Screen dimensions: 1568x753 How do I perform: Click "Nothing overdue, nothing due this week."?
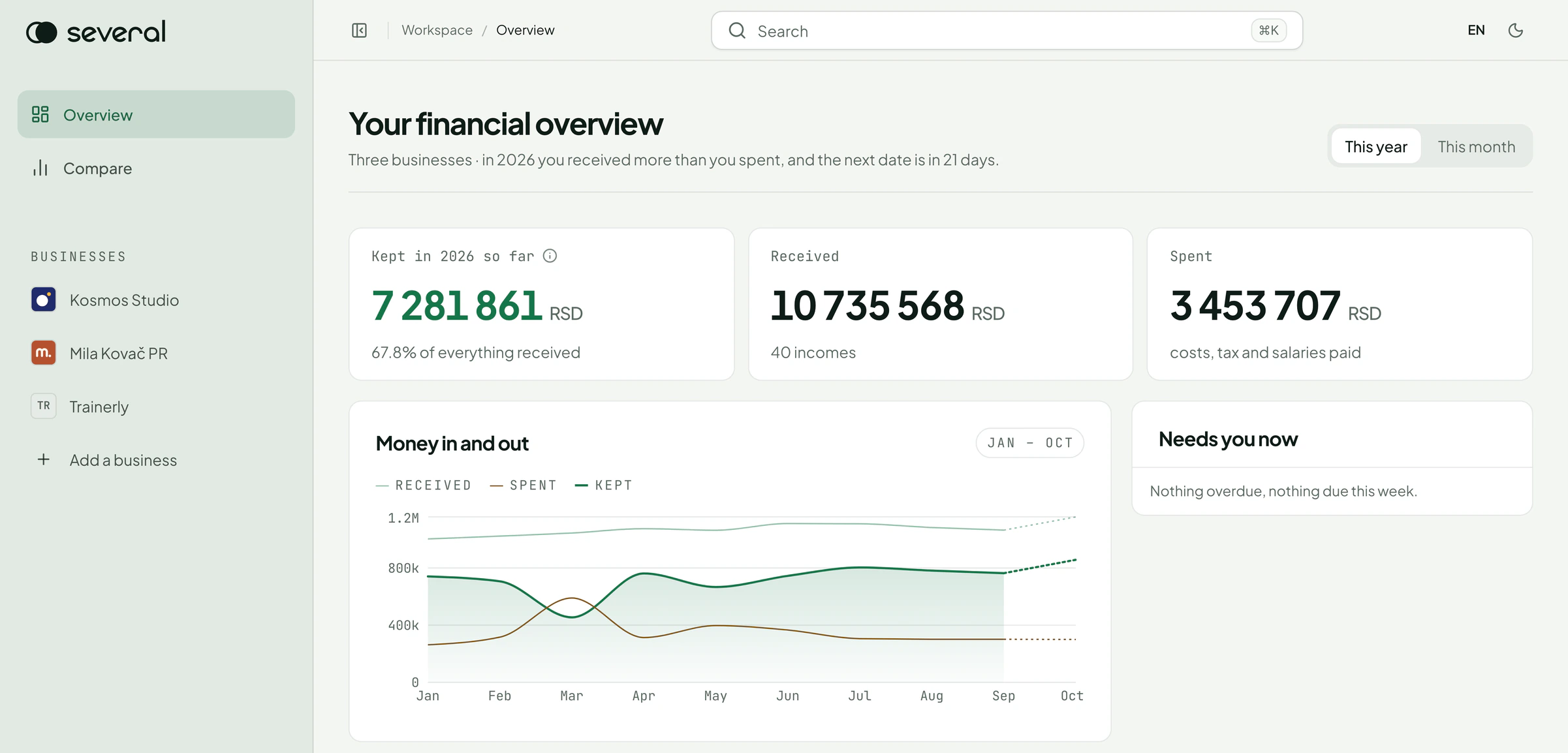point(1283,491)
